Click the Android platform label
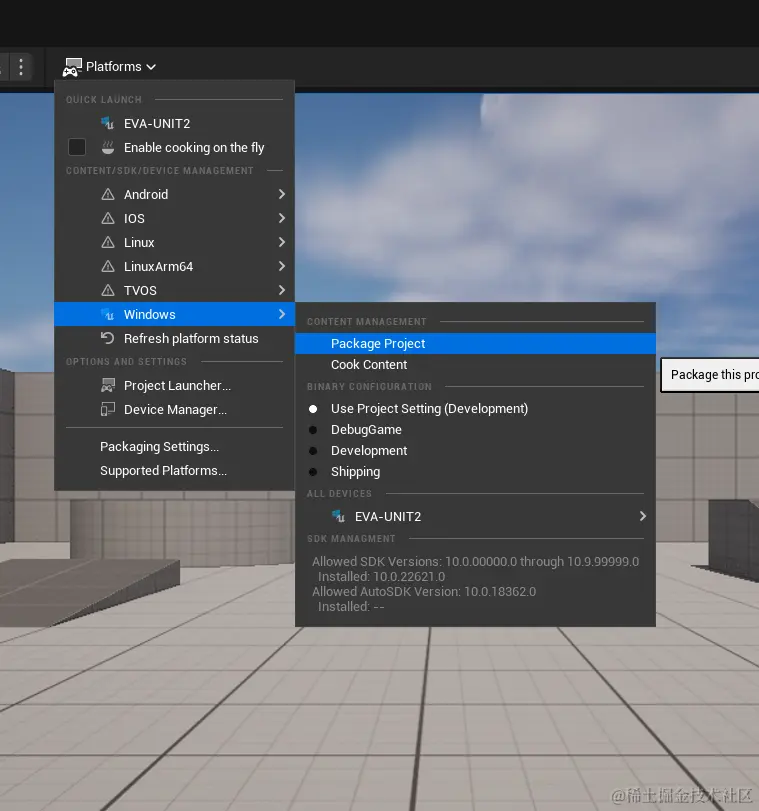 coord(146,194)
